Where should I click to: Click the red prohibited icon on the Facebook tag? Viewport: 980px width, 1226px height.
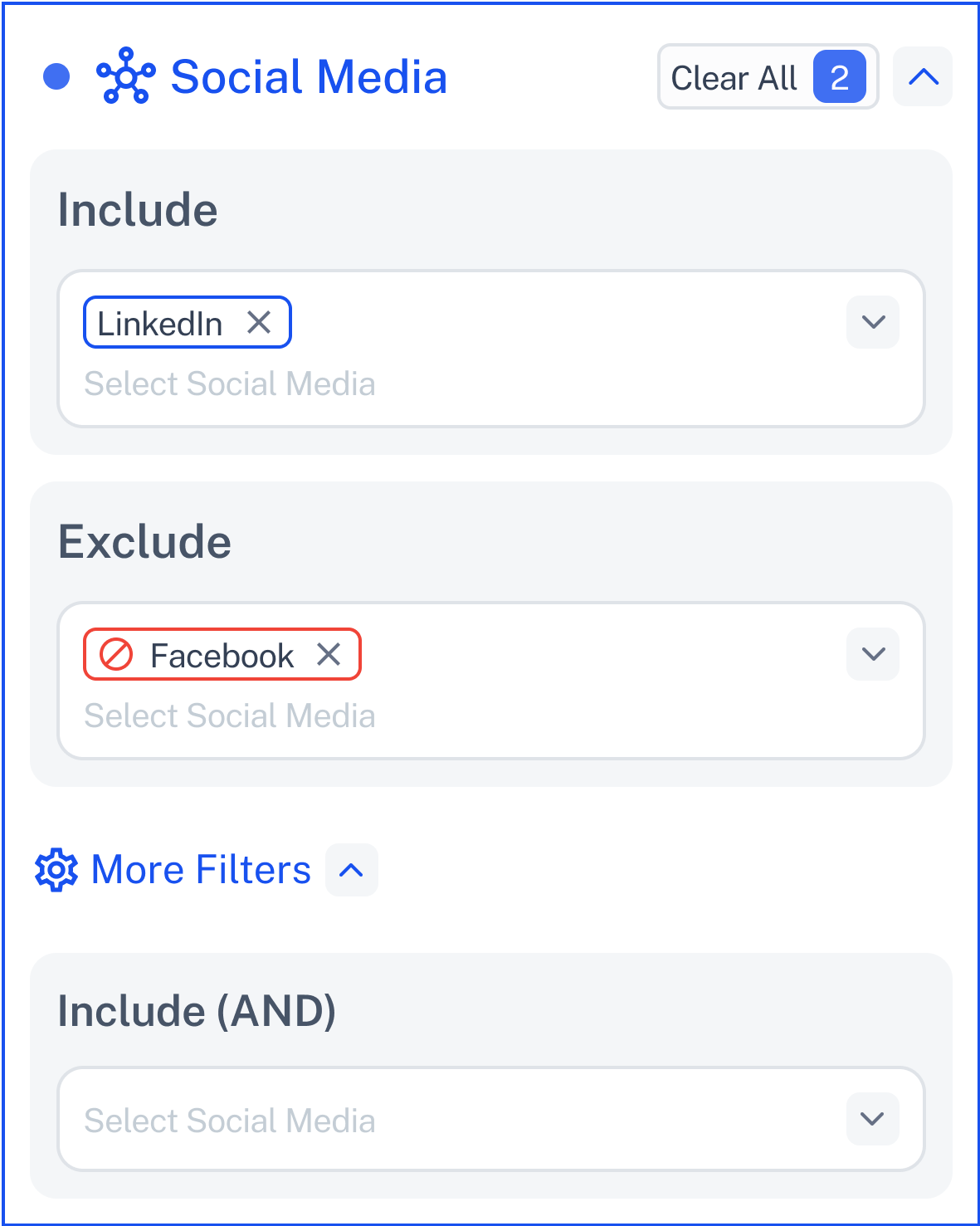click(116, 654)
